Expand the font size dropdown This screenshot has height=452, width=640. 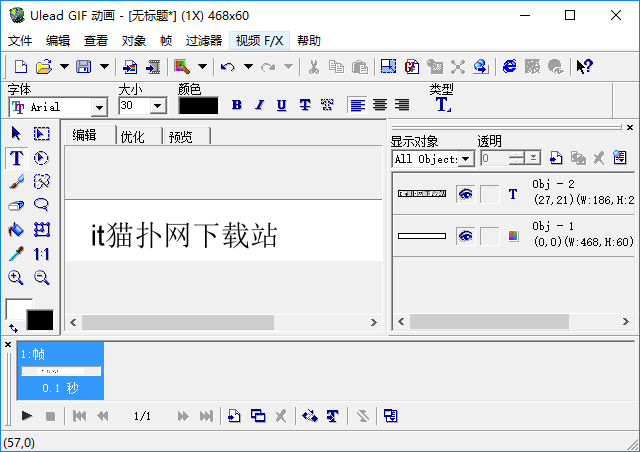click(x=158, y=107)
